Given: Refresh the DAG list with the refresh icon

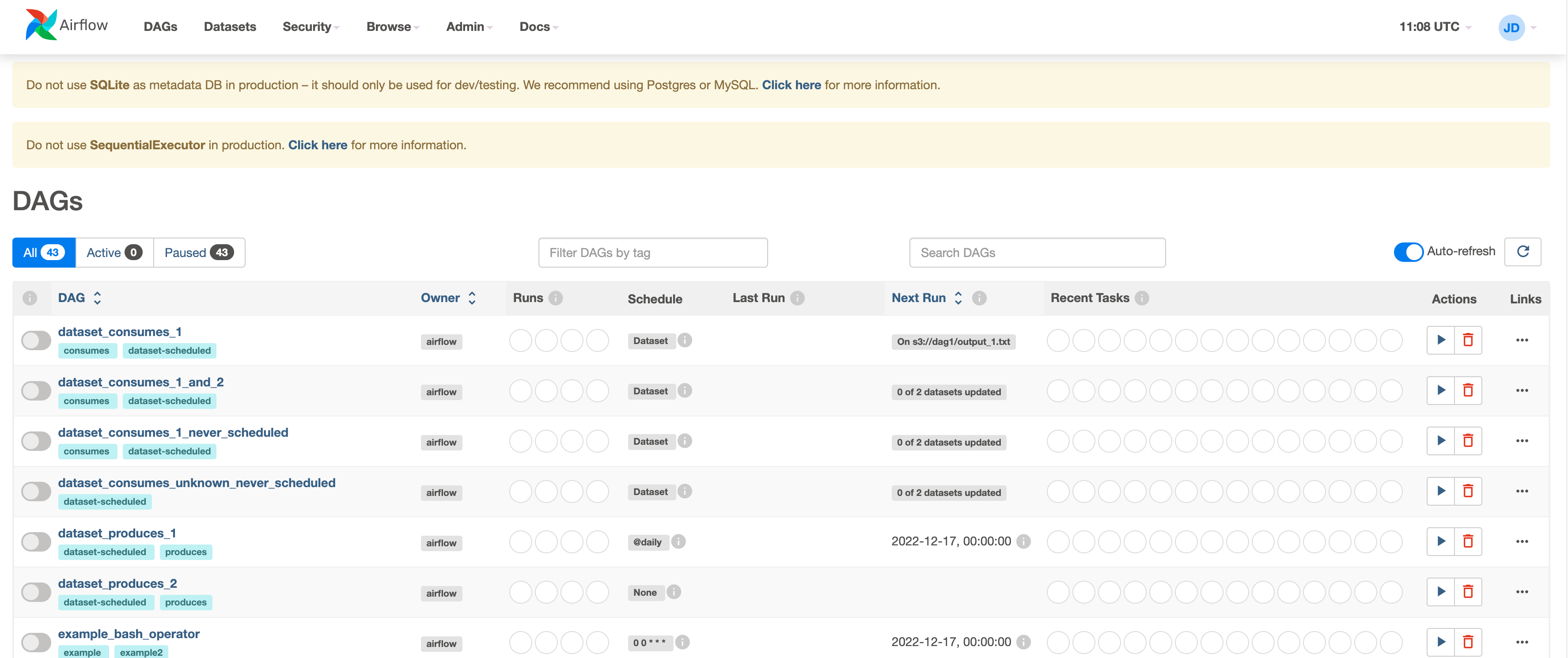Looking at the screenshot, I should 1523,251.
